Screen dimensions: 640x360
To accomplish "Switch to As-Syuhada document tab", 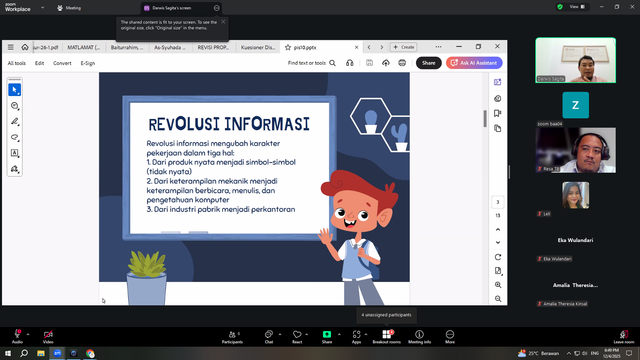I will (x=170, y=47).
